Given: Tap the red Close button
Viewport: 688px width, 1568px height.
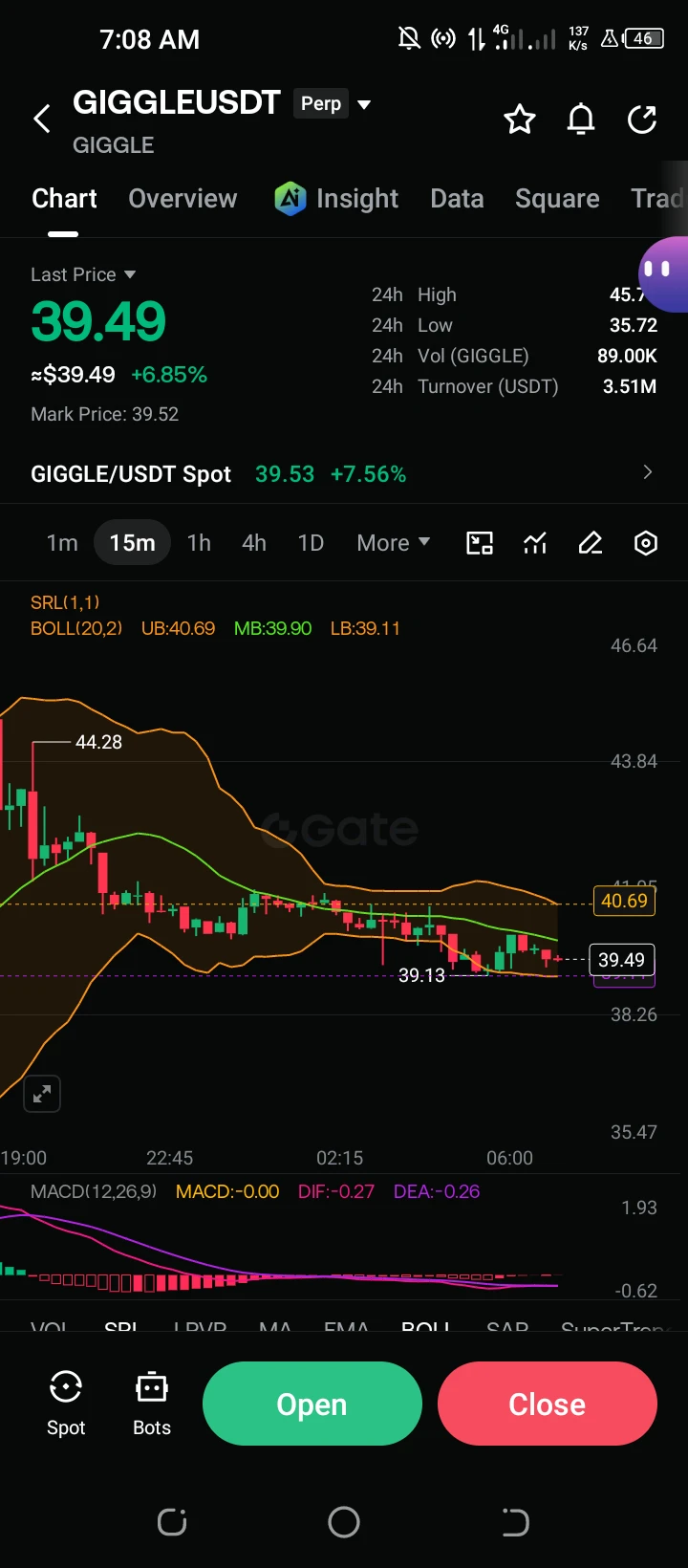Looking at the screenshot, I should click(x=547, y=1404).
